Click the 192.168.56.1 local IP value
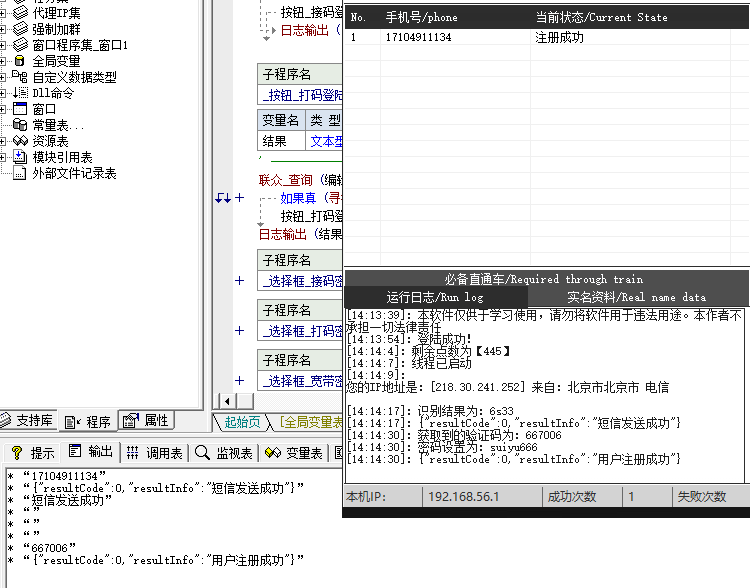The image size is (750, 588). [x=463, y=497]
